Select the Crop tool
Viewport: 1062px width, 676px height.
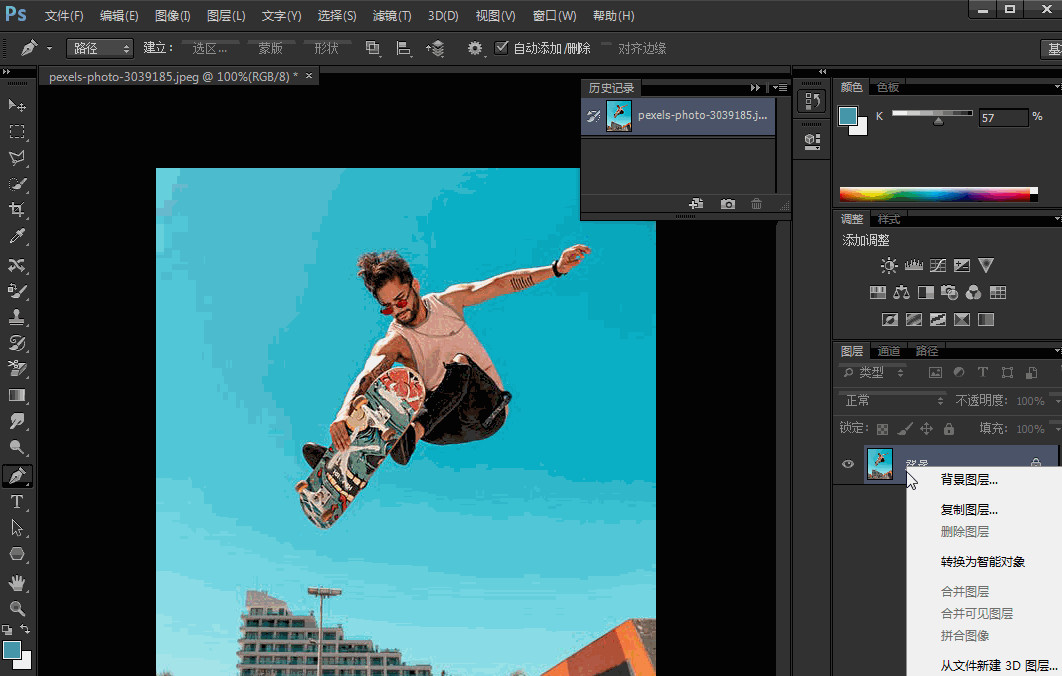click(17, 210)
